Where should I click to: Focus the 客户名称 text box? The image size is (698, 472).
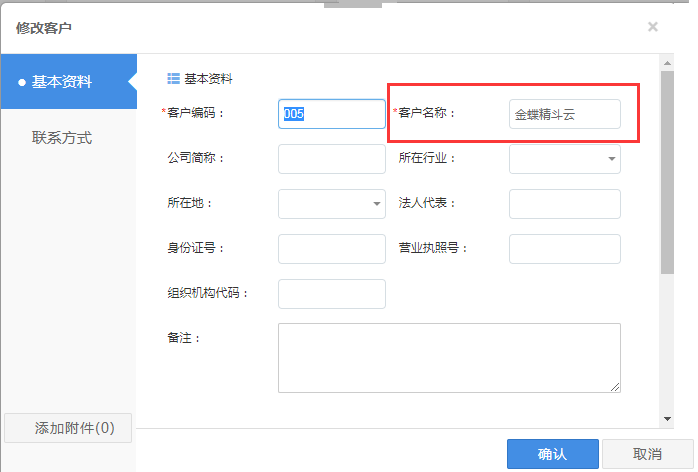click(x=564, y=114)
